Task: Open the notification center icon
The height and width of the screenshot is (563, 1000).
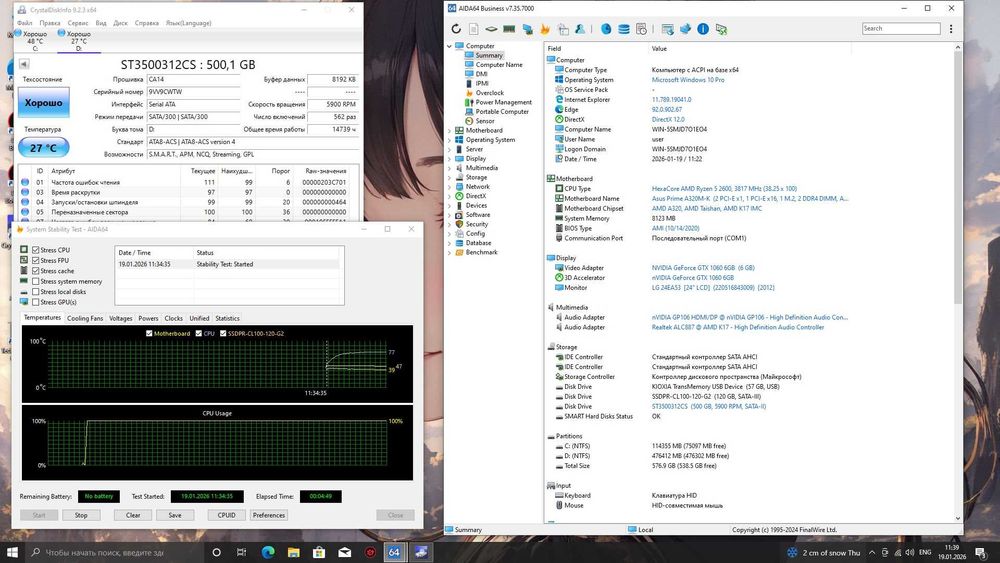Action: 981,552
